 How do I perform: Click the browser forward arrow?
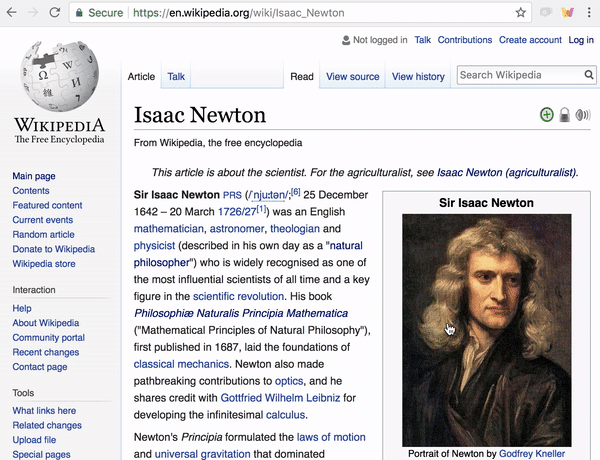33,13
